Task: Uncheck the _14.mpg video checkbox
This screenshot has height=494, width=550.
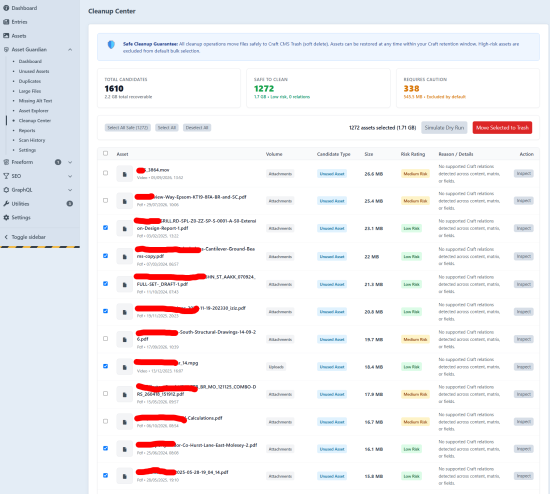Action: coord(106,366)
